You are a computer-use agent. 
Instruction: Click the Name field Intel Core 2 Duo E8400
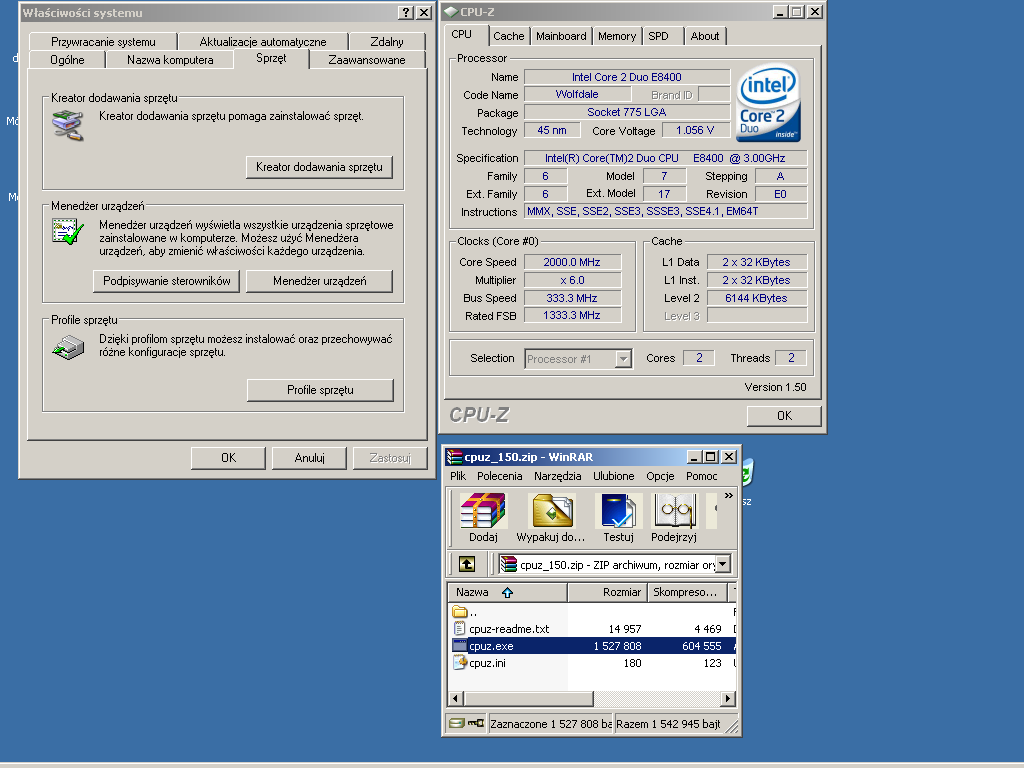click(x=627, y=77)
